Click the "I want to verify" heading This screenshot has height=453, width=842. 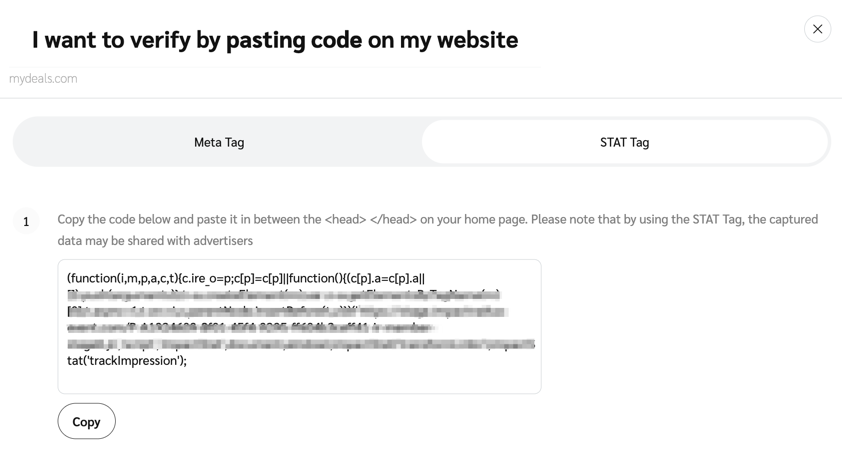pyautogui.click(x=274, y=40)
